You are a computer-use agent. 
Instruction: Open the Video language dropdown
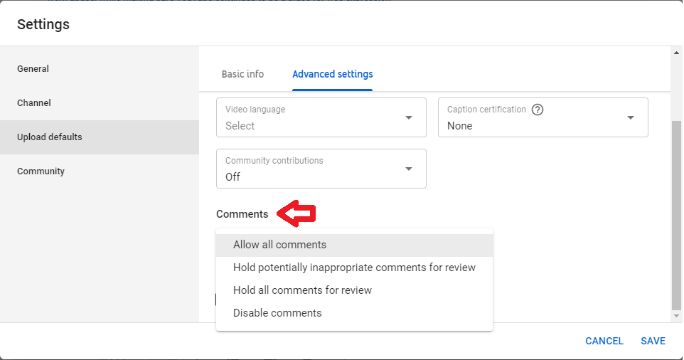pos(321,117)
